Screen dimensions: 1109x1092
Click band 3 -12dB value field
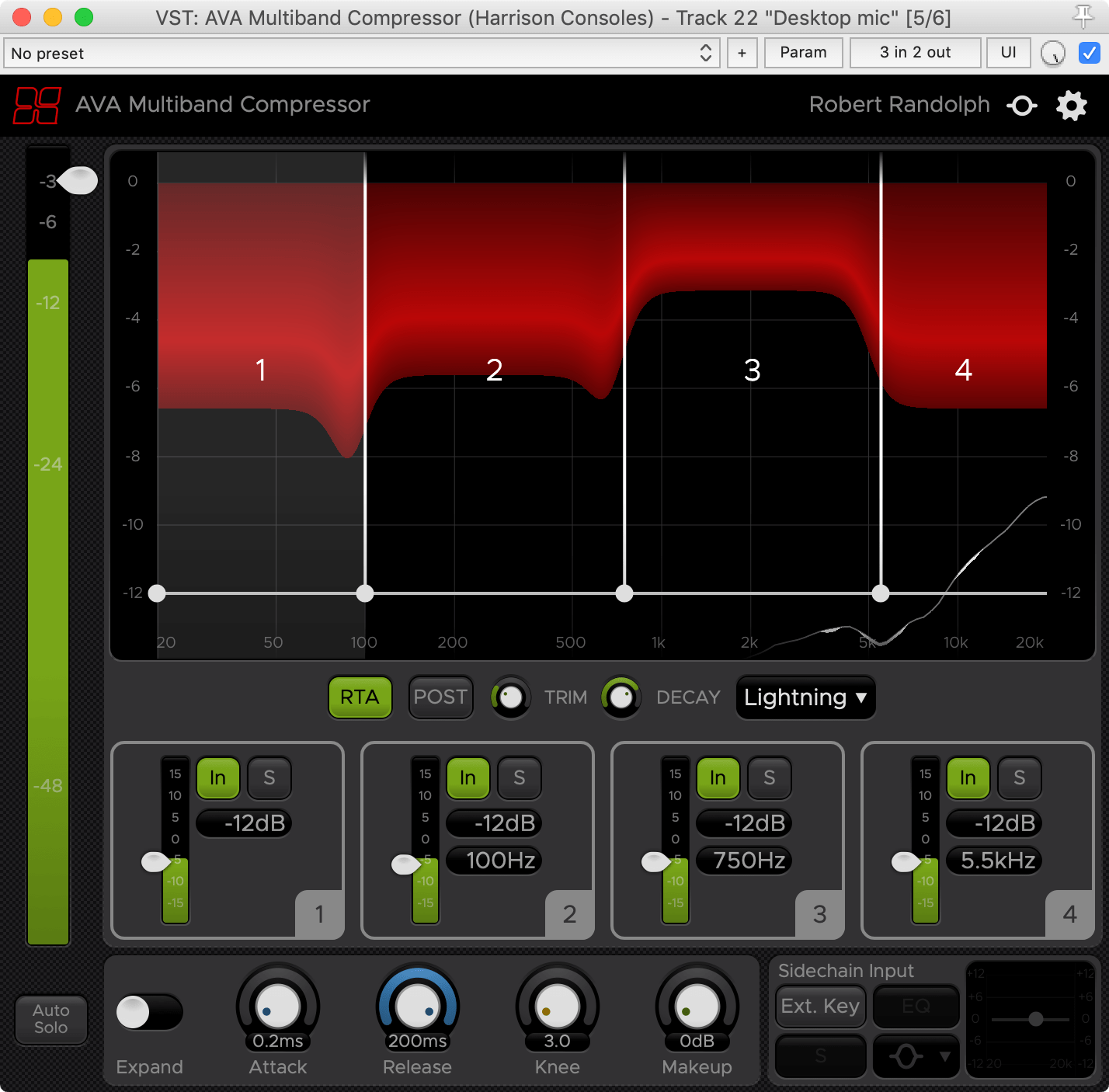744,822
